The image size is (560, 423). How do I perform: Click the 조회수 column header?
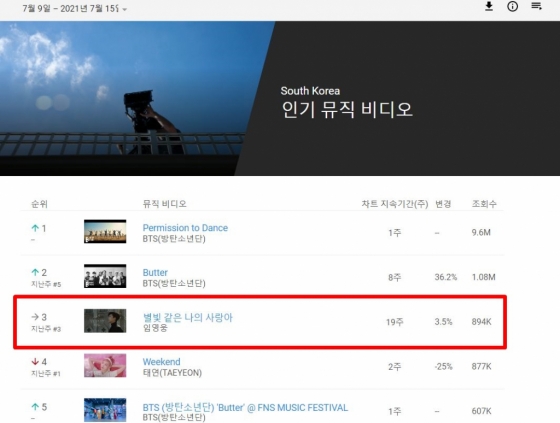[x=484, y=204]
